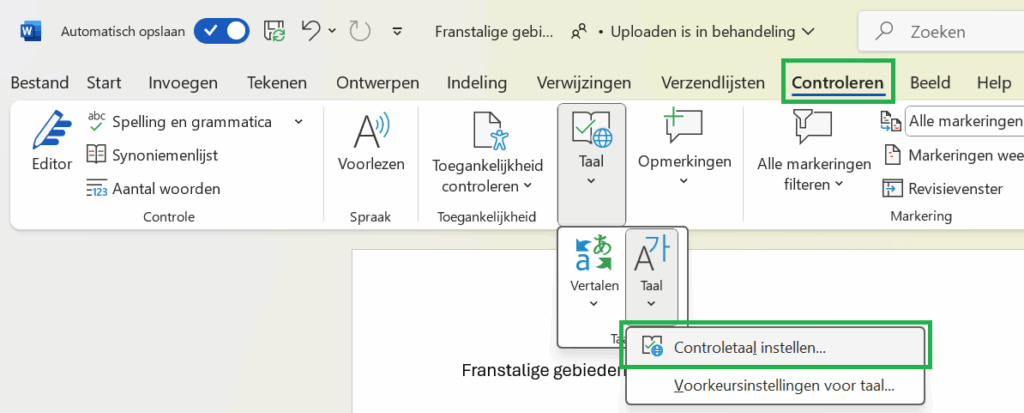1024x413 pixels.
Task: Click the Vertalen translate icon
Action: tap(594, 254)
